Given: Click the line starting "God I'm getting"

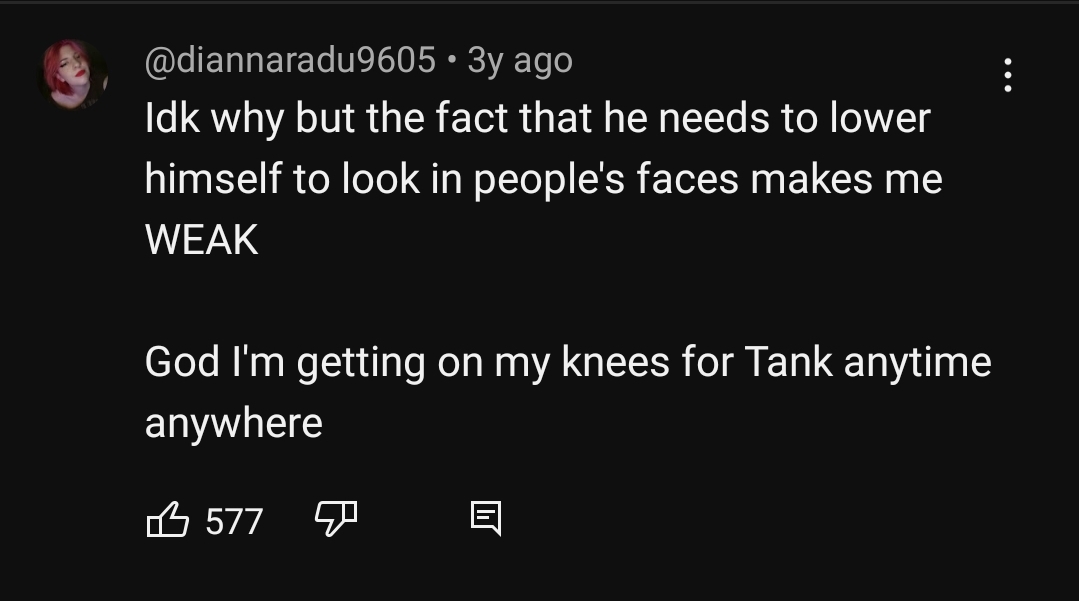Looking at the screenshot, I should pos(567,362).
